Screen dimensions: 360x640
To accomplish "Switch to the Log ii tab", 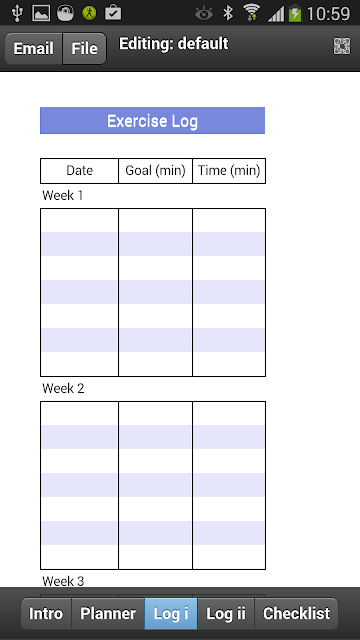I will [226, 613].
